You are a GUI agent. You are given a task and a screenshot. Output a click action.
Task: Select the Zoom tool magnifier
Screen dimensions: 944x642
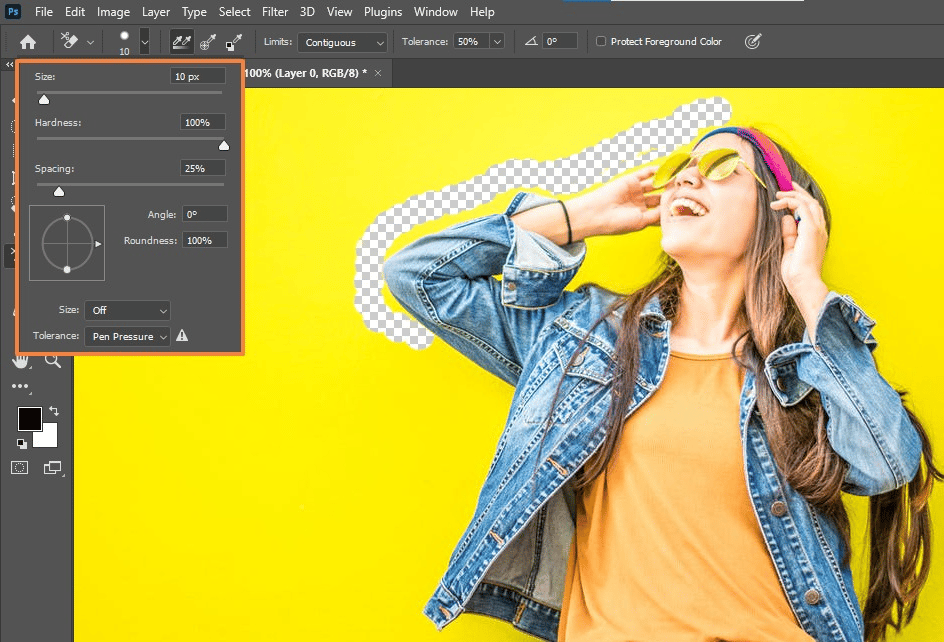click(52, 362)
